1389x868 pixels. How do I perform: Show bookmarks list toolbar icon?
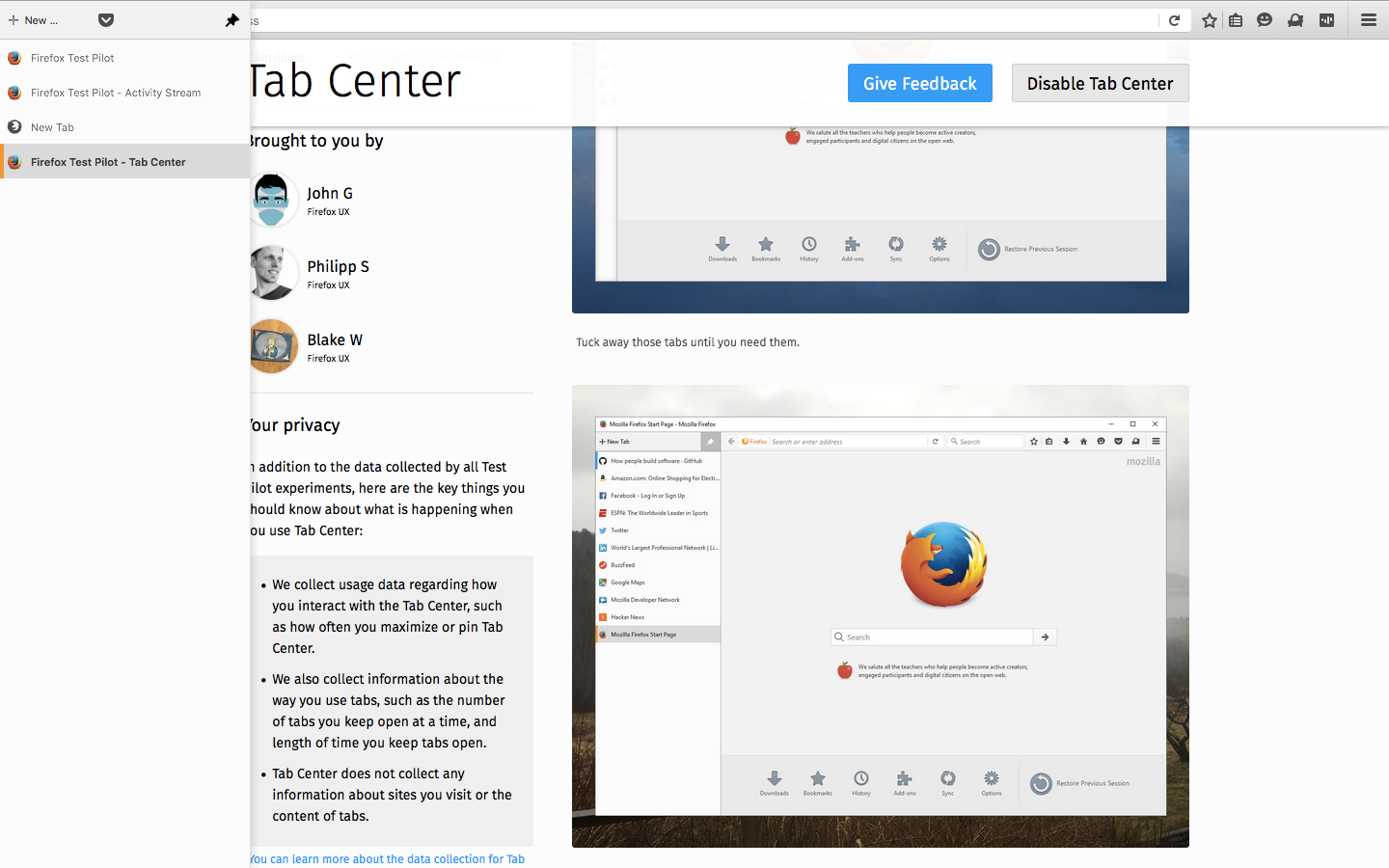1236,20
